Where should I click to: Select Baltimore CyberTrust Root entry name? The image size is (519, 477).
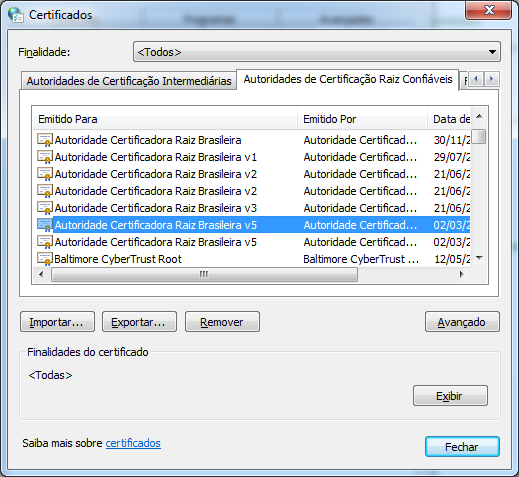[118, 259]
